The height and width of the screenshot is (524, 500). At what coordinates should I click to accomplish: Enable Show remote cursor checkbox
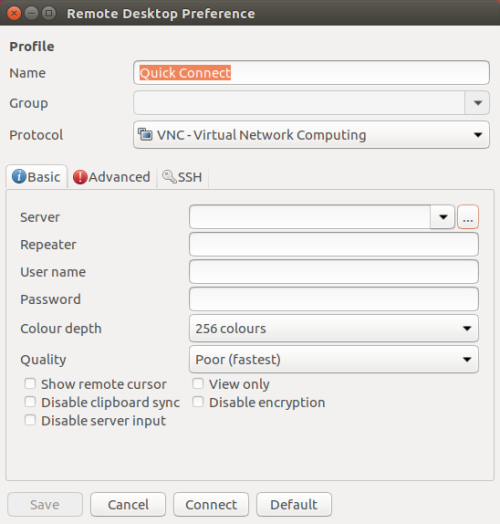point(30,383)
